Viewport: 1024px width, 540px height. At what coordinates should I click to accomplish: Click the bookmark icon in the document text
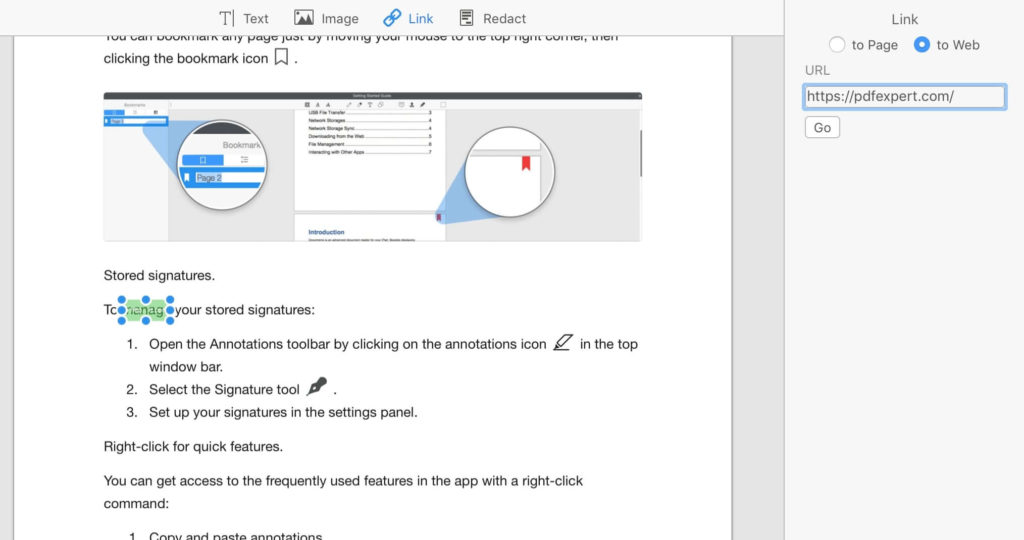pos(282,57)
